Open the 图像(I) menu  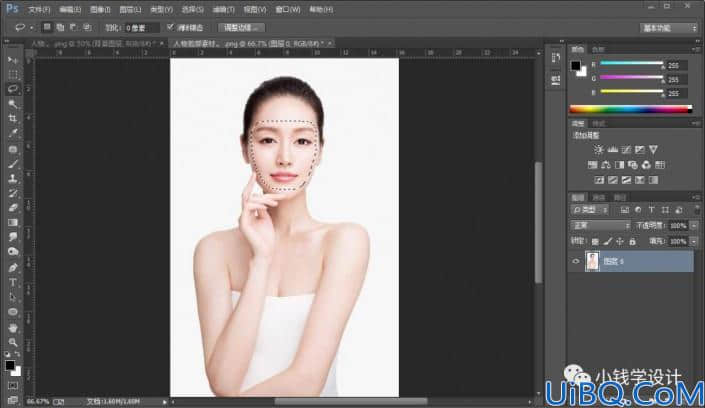coord(100,9)
